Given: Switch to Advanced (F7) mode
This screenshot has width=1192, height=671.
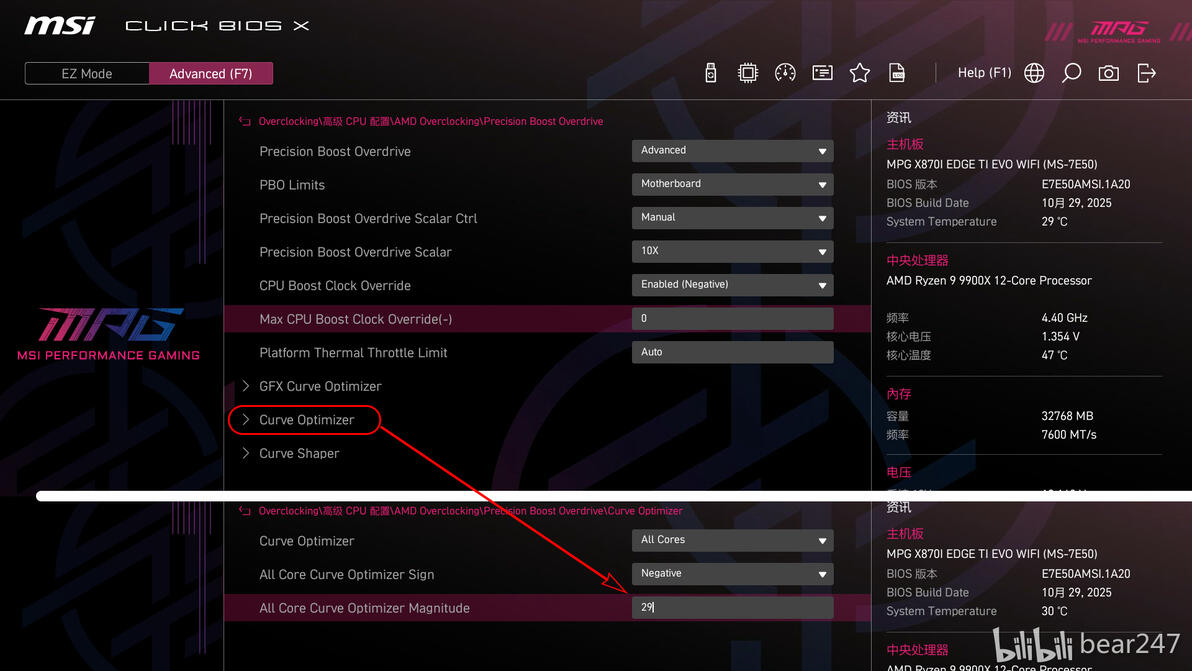Looking at the screenshot, I should pyautogui.click(x=211, y=74).
